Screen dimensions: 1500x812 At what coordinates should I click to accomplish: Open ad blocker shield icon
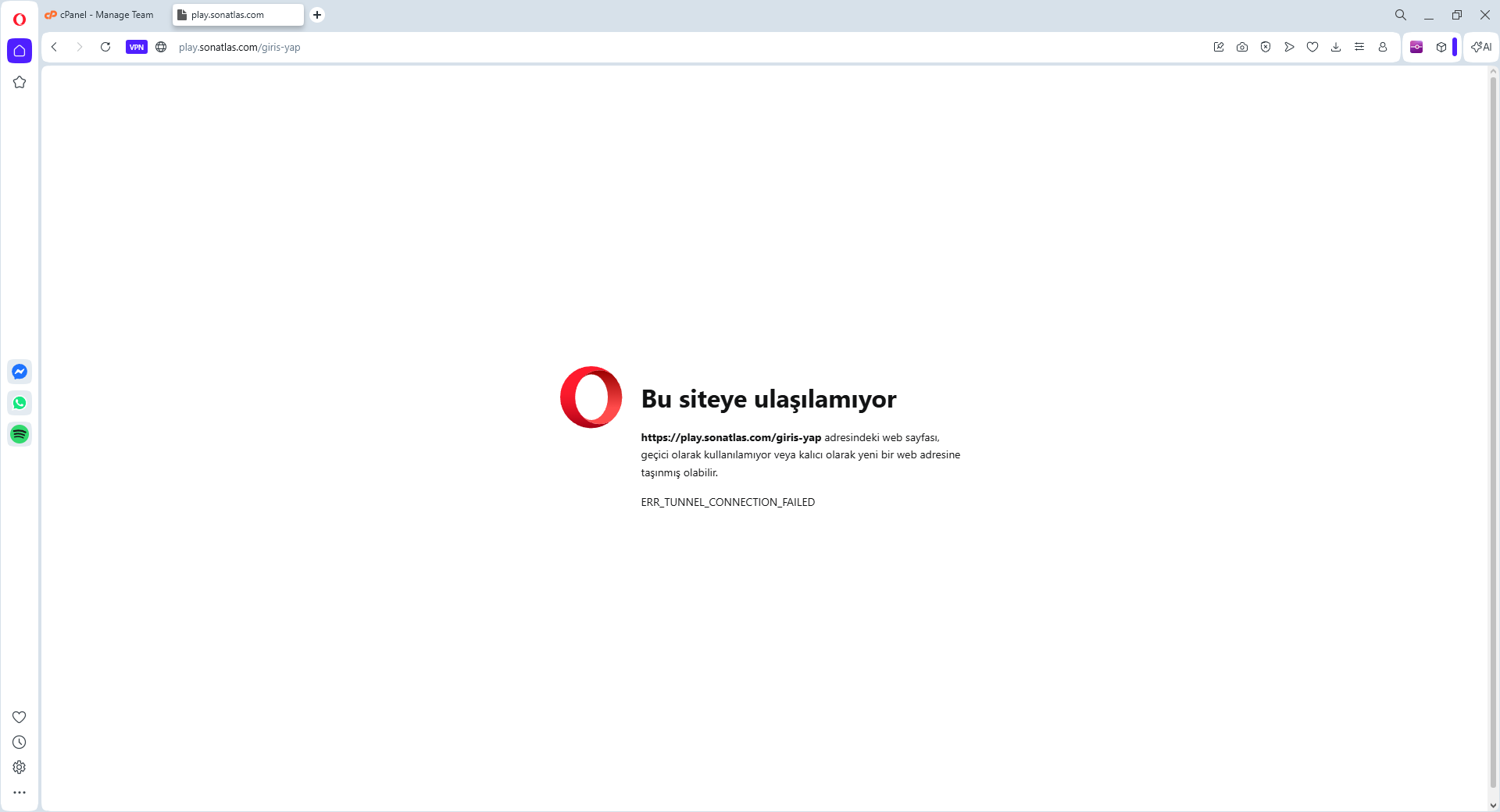point(1266,47)
